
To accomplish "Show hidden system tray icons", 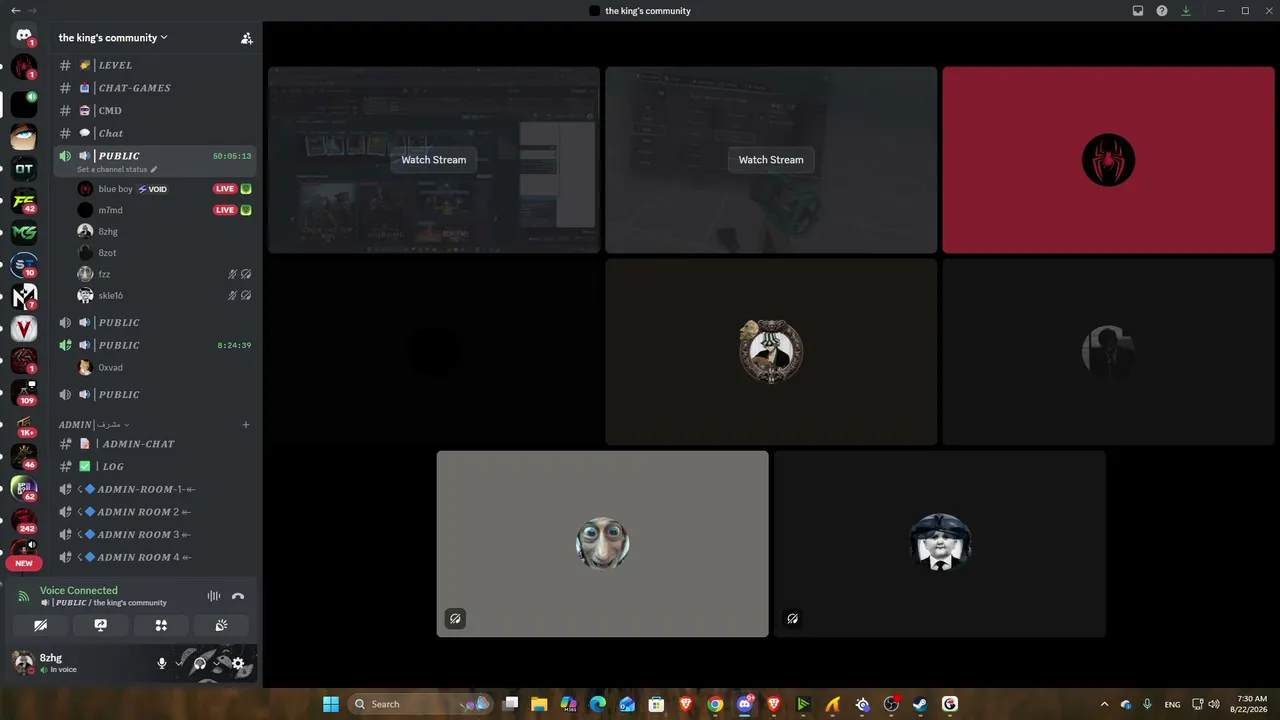I will [x=1104, y=704].
